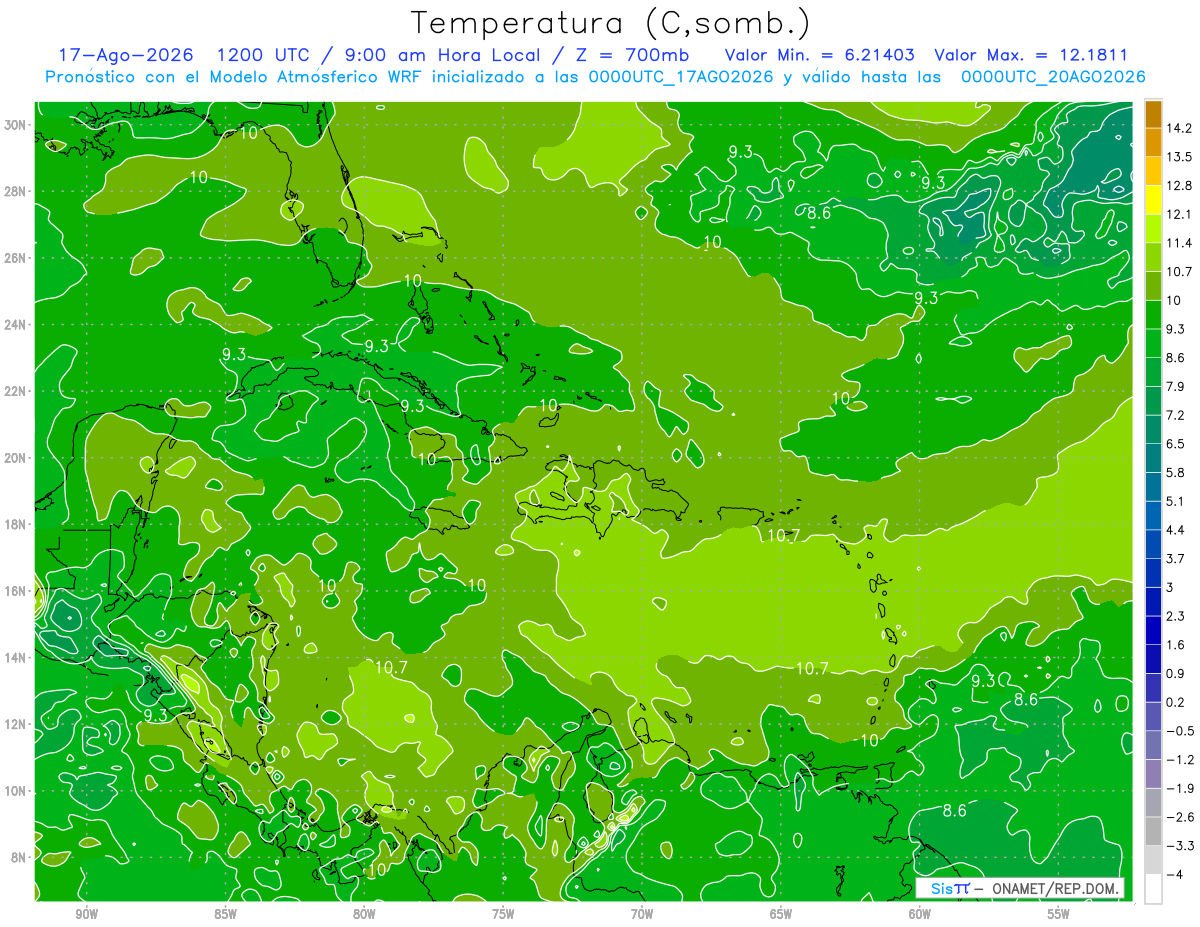Click the '0000UTC_20AGO2026' valid-until time text
This screenshot has width=1200, height=927.
point(1053,77)
